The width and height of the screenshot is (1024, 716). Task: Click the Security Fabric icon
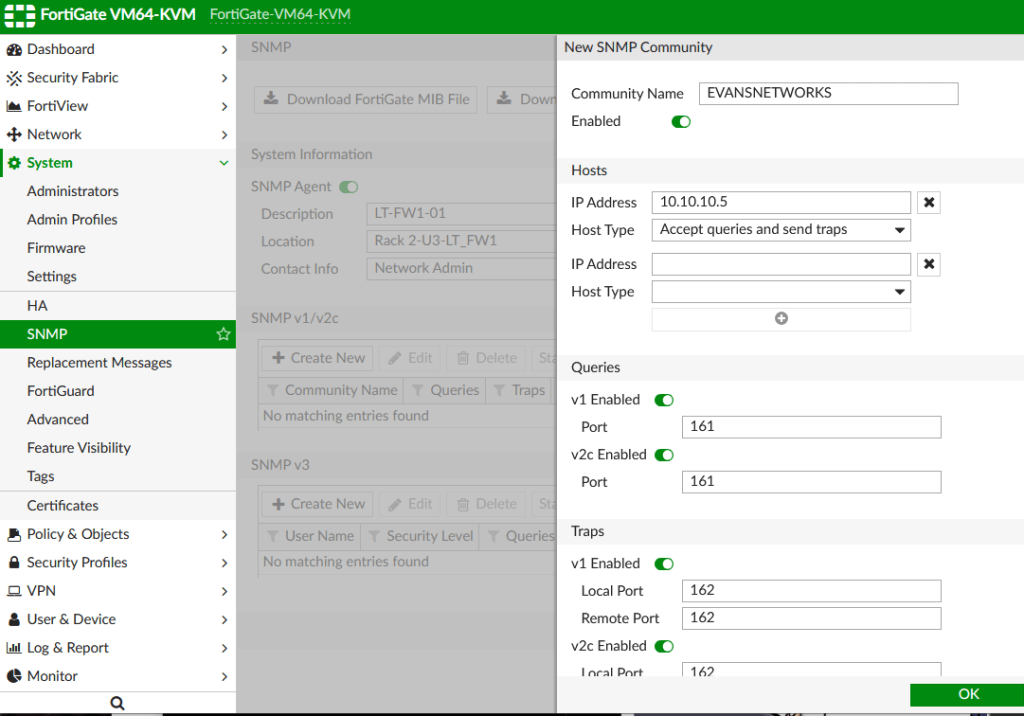pyautogui.click(x=14, y=78)
